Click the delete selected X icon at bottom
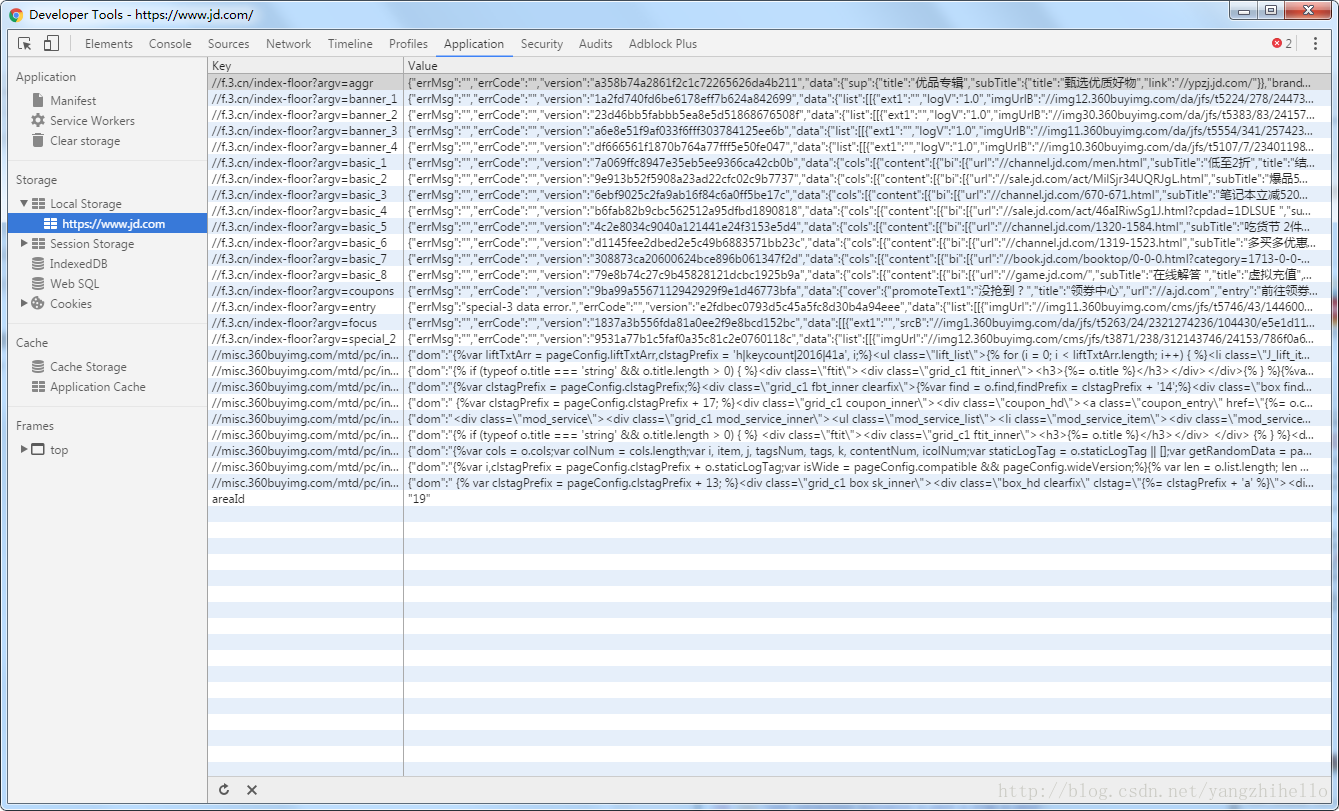 coord(252,790)
